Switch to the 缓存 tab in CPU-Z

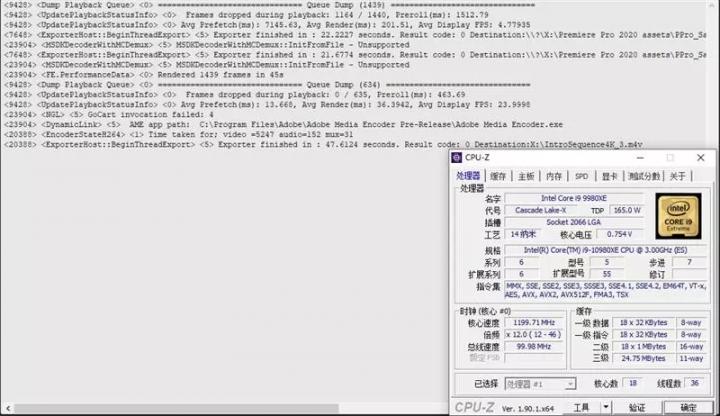pyautogui.click(x=498, y=176)
